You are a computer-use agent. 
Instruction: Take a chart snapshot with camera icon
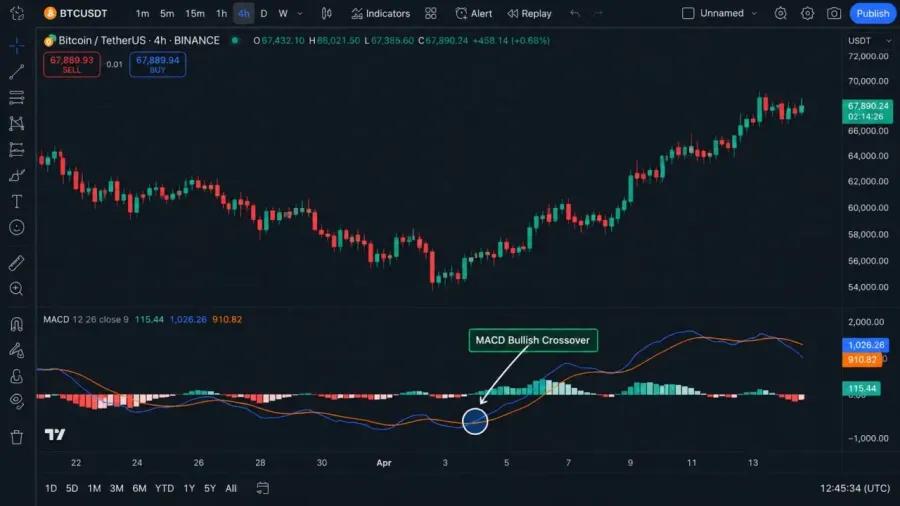tap(834, 13)
